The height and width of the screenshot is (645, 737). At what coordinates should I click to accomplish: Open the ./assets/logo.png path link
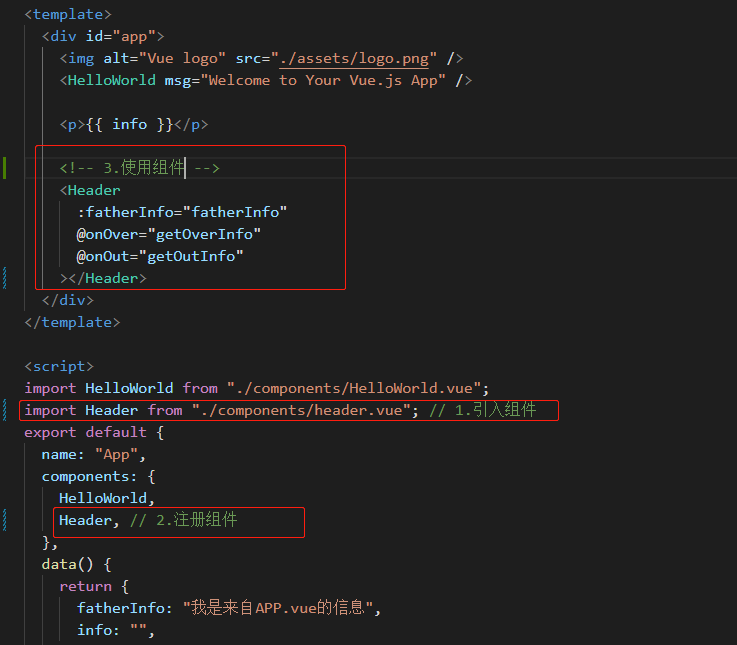tap(354, 59)
